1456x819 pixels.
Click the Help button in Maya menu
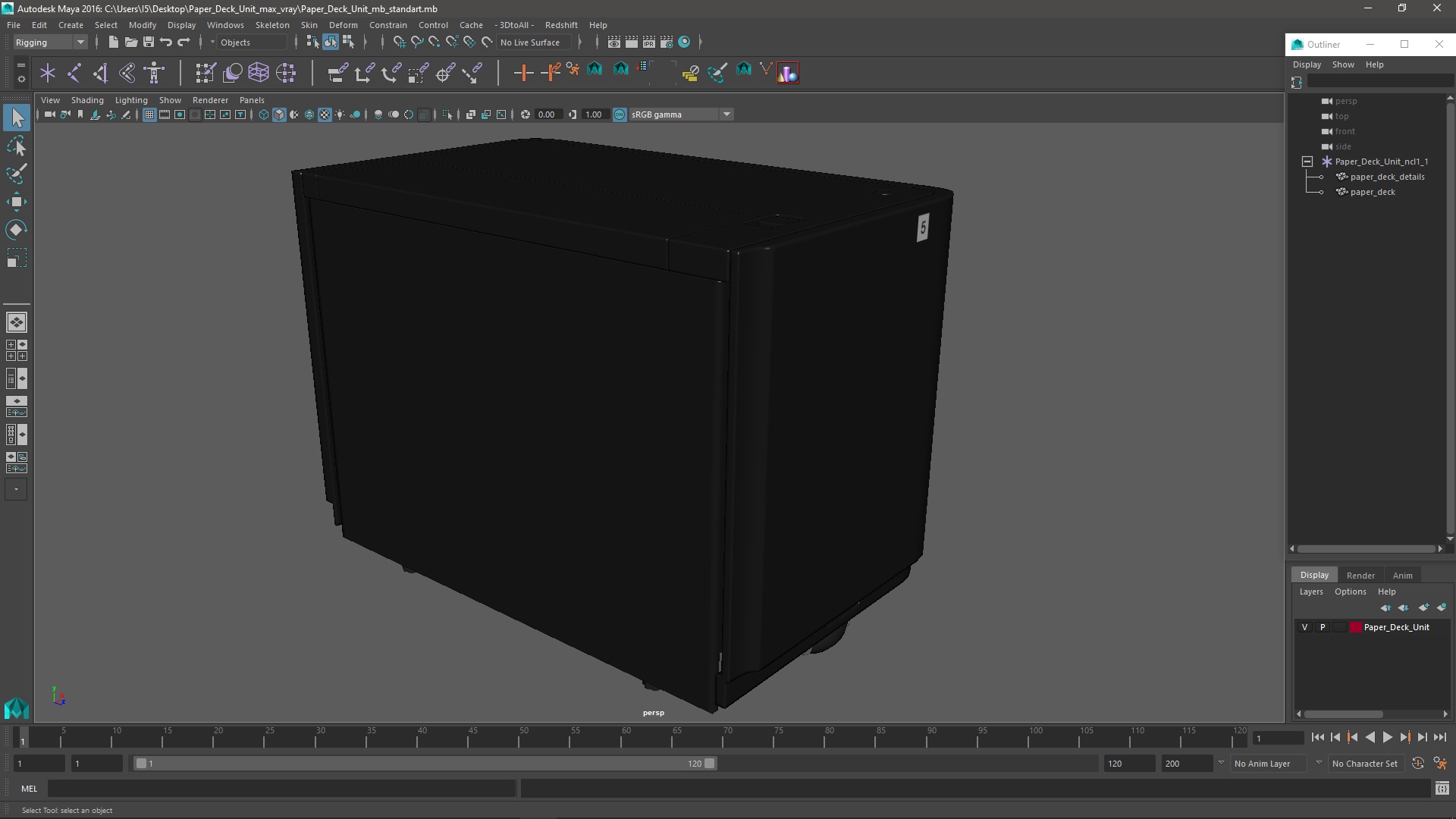point(597,24)
